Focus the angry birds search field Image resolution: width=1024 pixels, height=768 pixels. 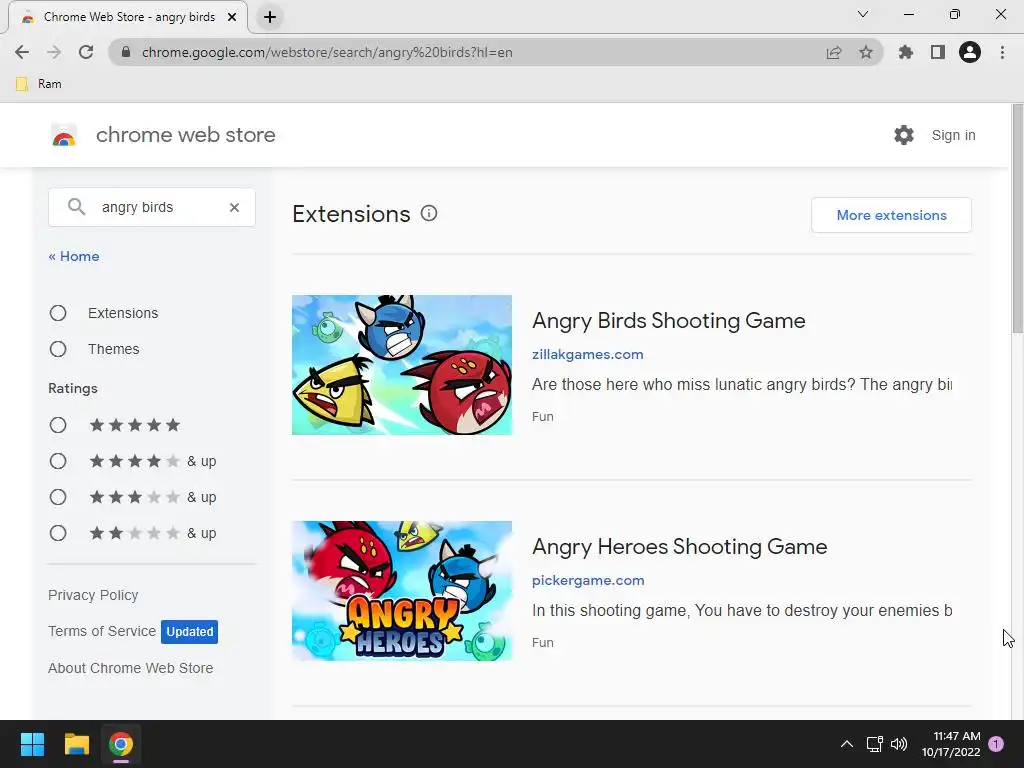(x=152, y=207)
